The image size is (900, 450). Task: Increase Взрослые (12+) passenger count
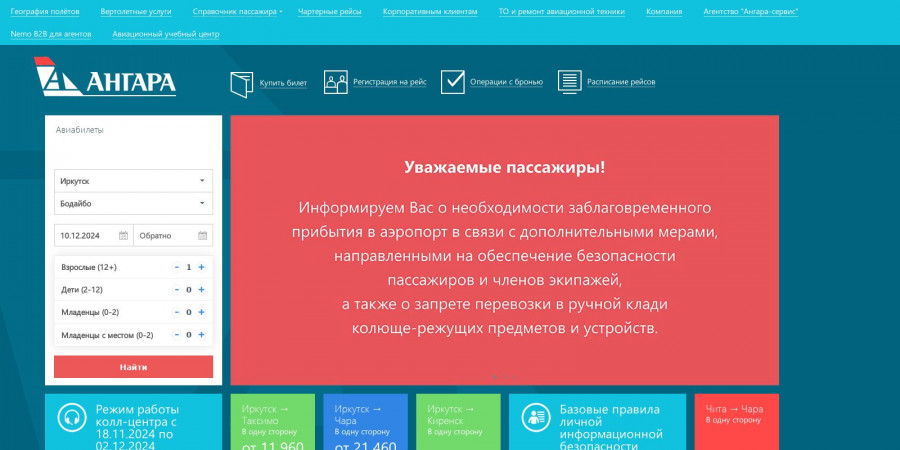tap(201, 267)
